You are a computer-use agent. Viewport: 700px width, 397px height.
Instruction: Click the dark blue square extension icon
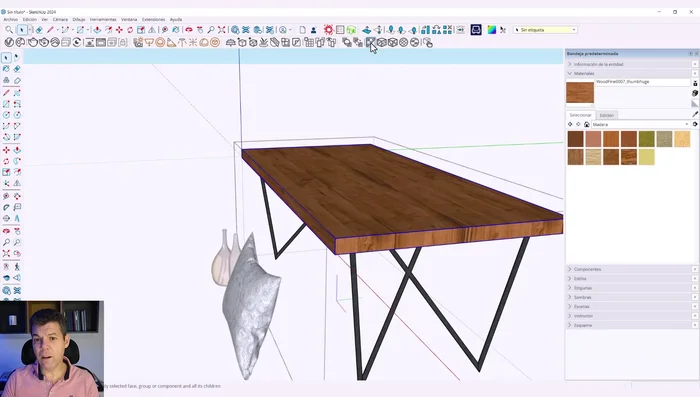[x=476, y=30]
